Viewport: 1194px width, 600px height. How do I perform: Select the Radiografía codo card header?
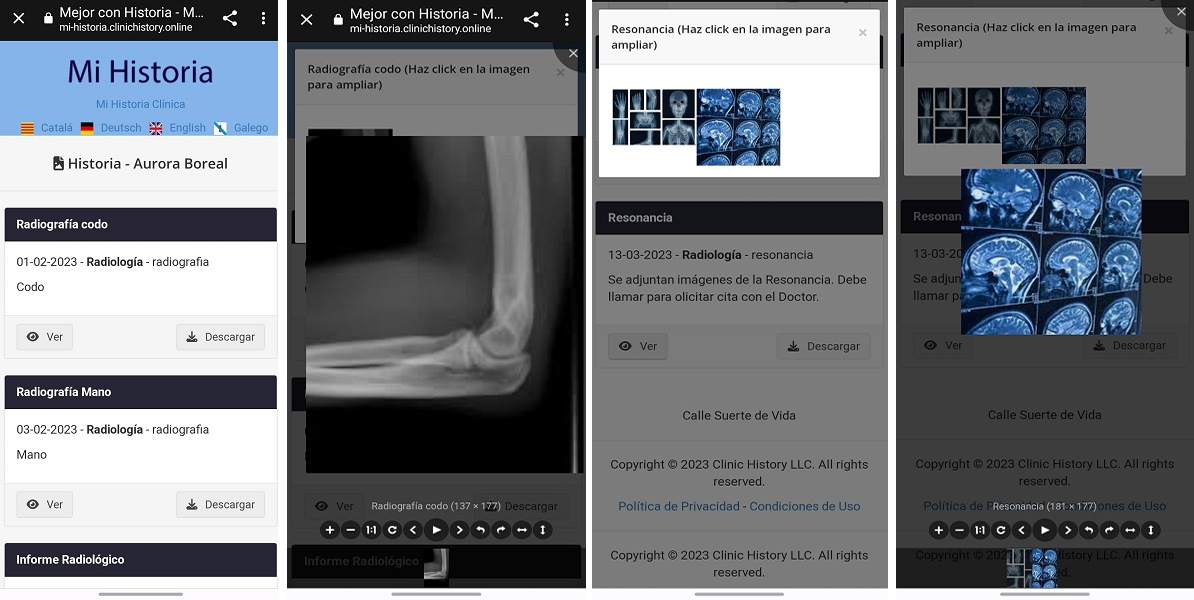pos(140,225)
